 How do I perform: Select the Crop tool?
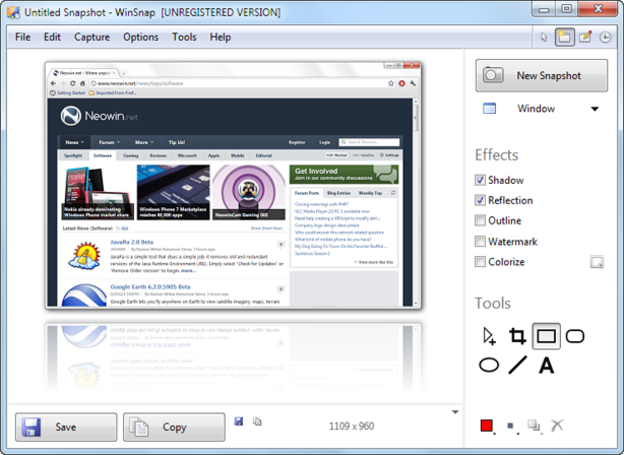[x=517, y=336]
